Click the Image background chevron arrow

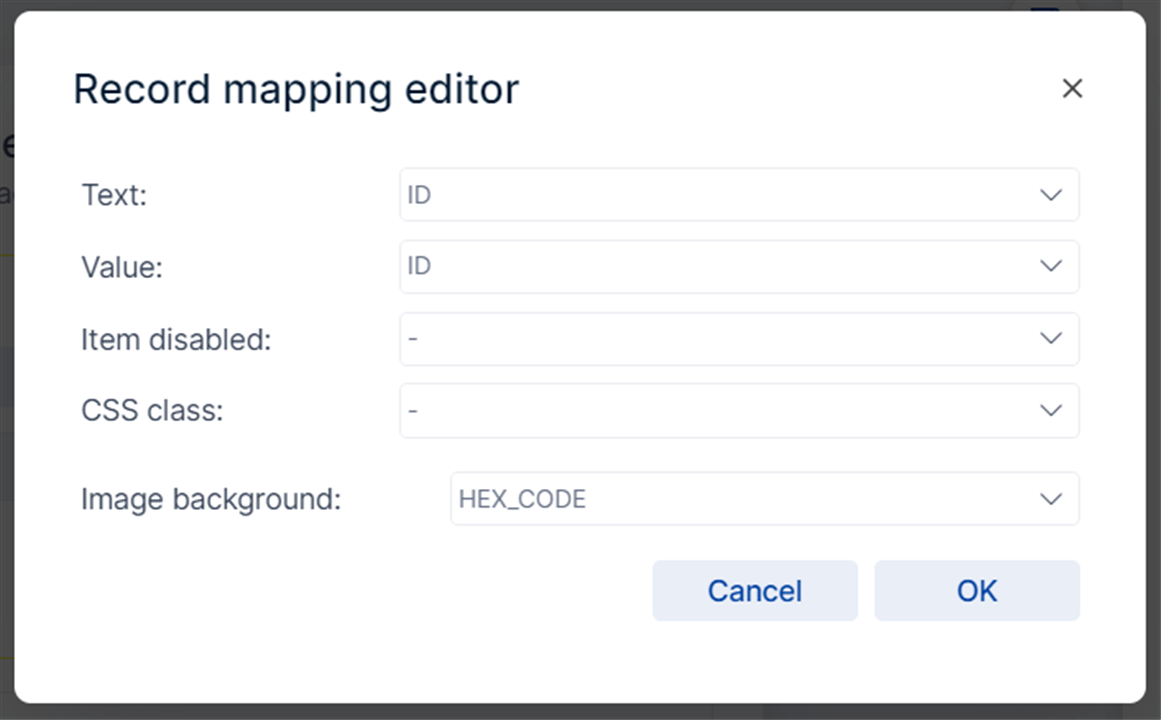(x=1050, y=499)
